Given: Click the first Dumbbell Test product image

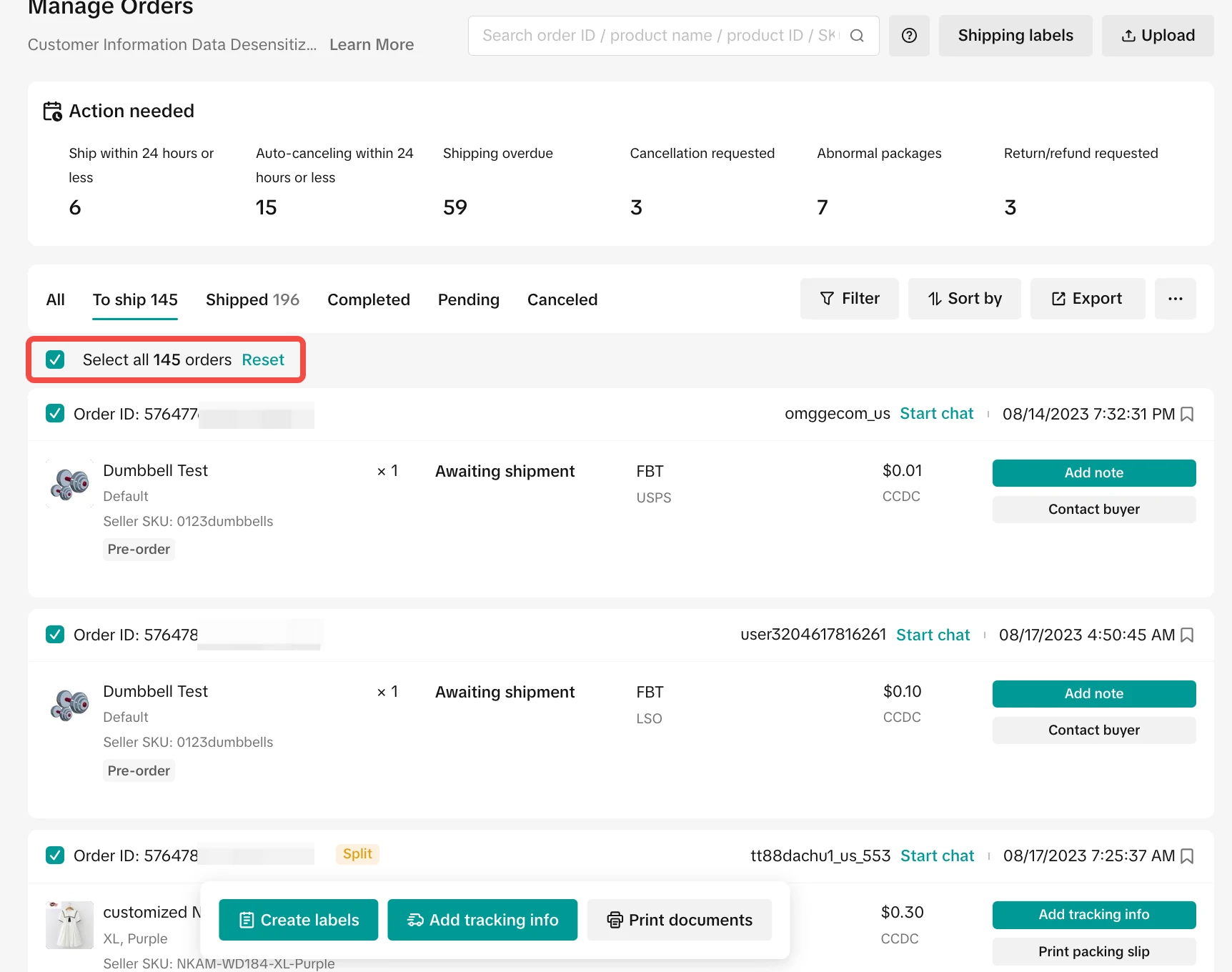Looking at the screenshot, I should [x=69, y=484].
